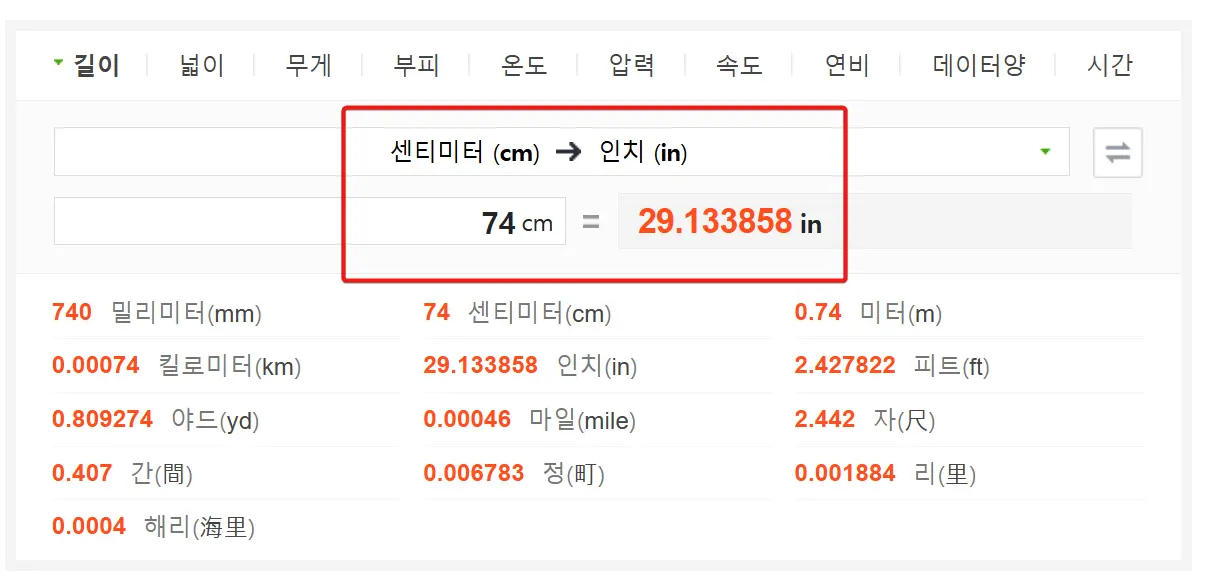The height and width of the screenshot is (583, 1211).
Task: Switch to the 온도 tab
Action: [521, 64]
